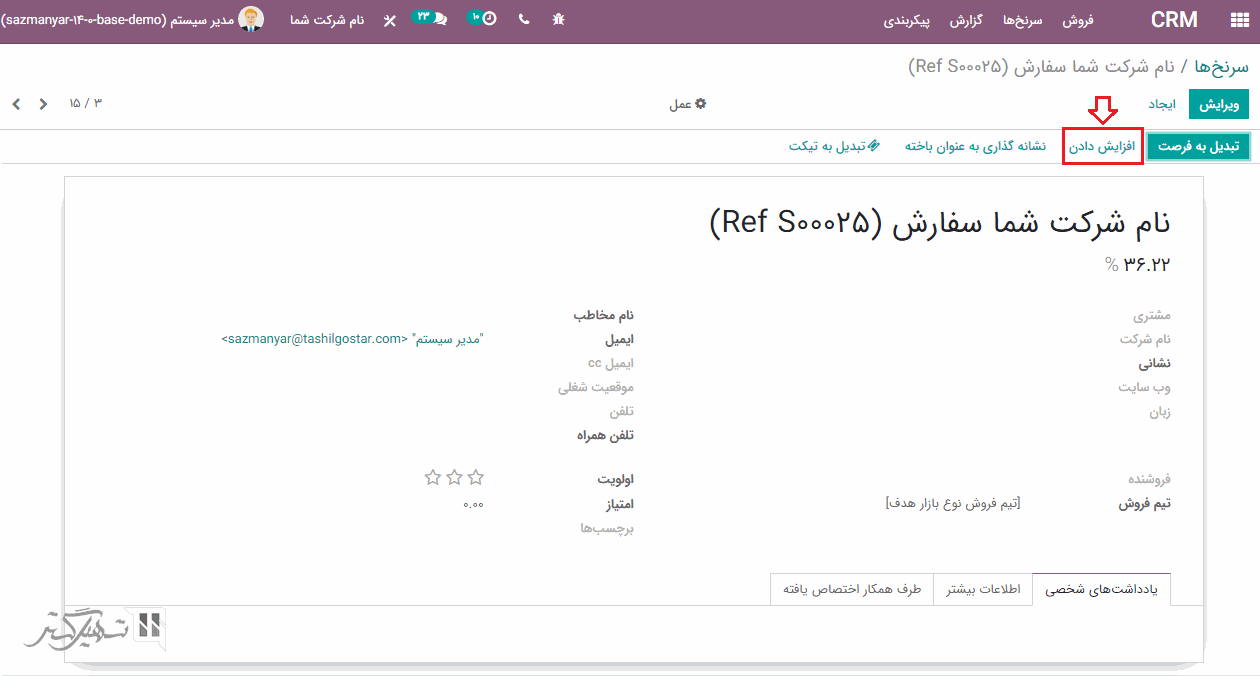The width and height of the screenshot is (1260, 676).
Task: Open chat messages icon with badge 23
Action: [430, 18]
